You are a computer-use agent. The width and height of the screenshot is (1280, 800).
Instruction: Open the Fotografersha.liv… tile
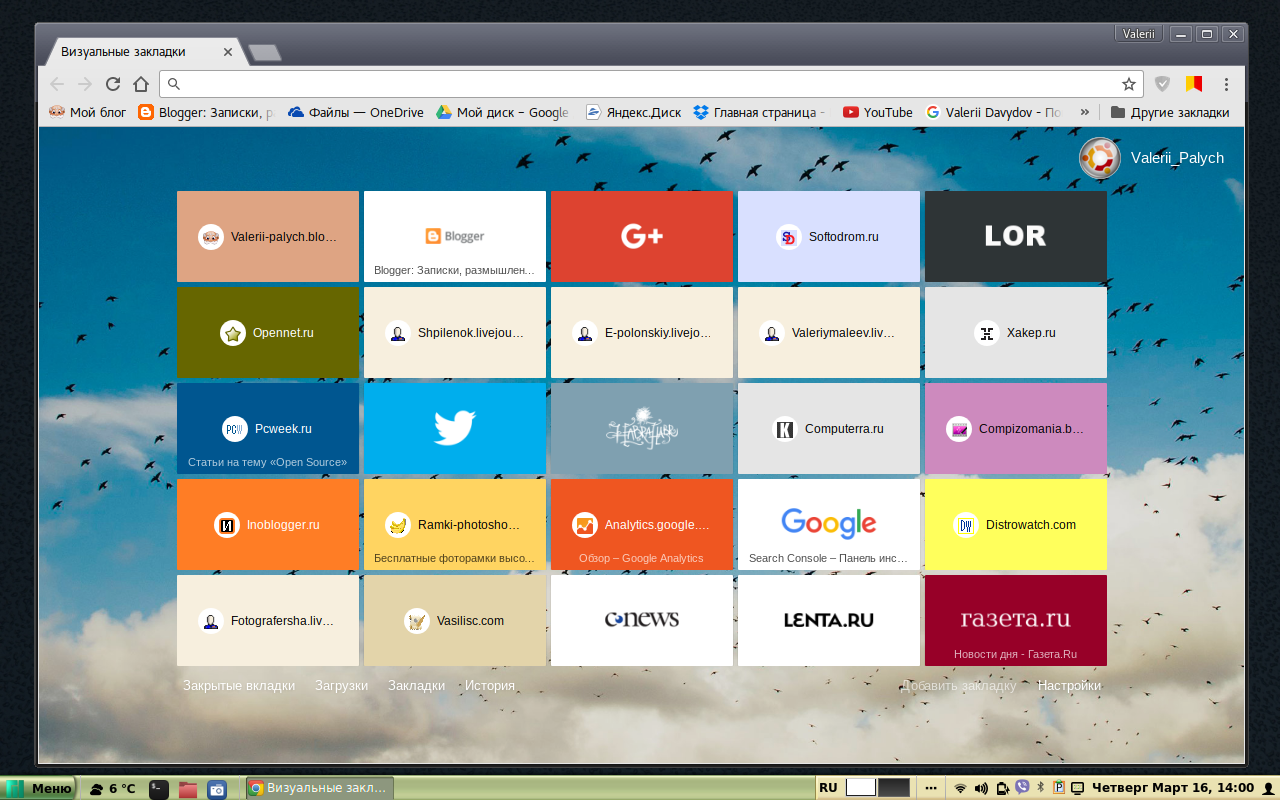point(268,621)
